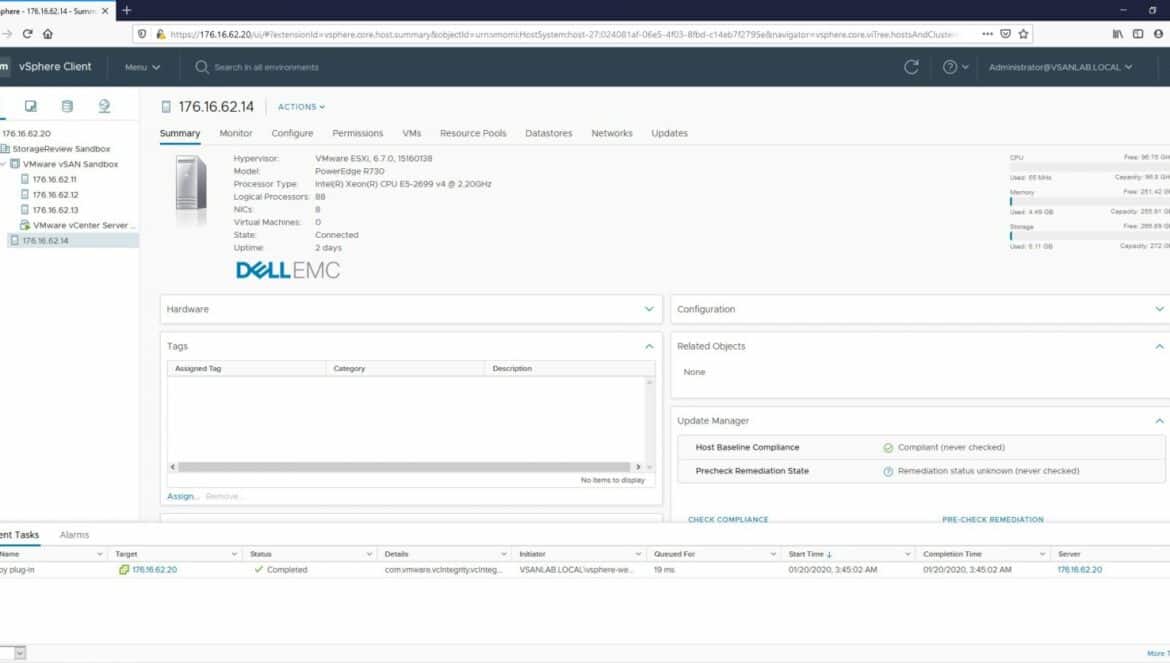The width and height of the screenshot is (1170, 663).
Task: Click the Tags horizontal scrollbar
Action: pos(404,467)
